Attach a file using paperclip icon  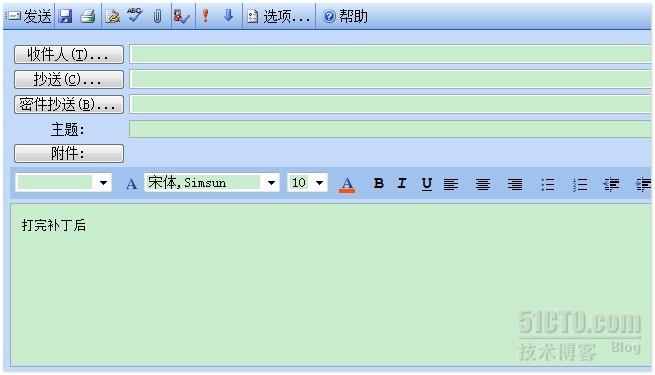tap(157, 16)
